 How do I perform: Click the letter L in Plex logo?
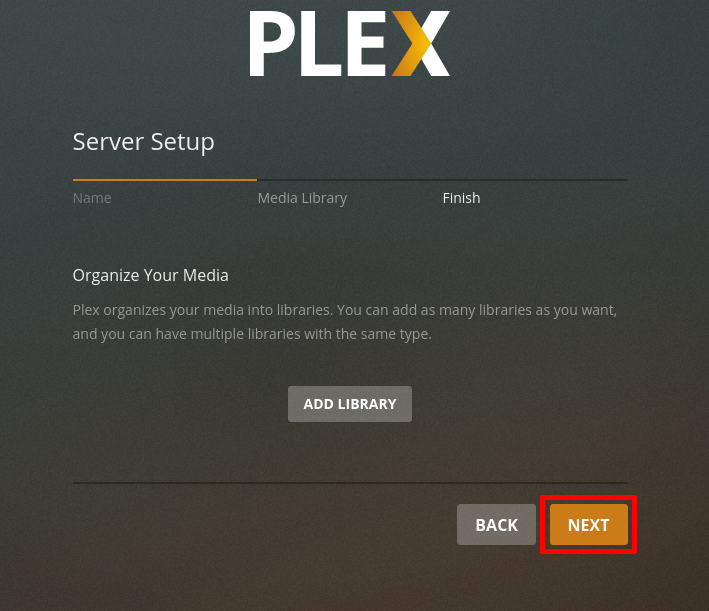tap(321, 43)
